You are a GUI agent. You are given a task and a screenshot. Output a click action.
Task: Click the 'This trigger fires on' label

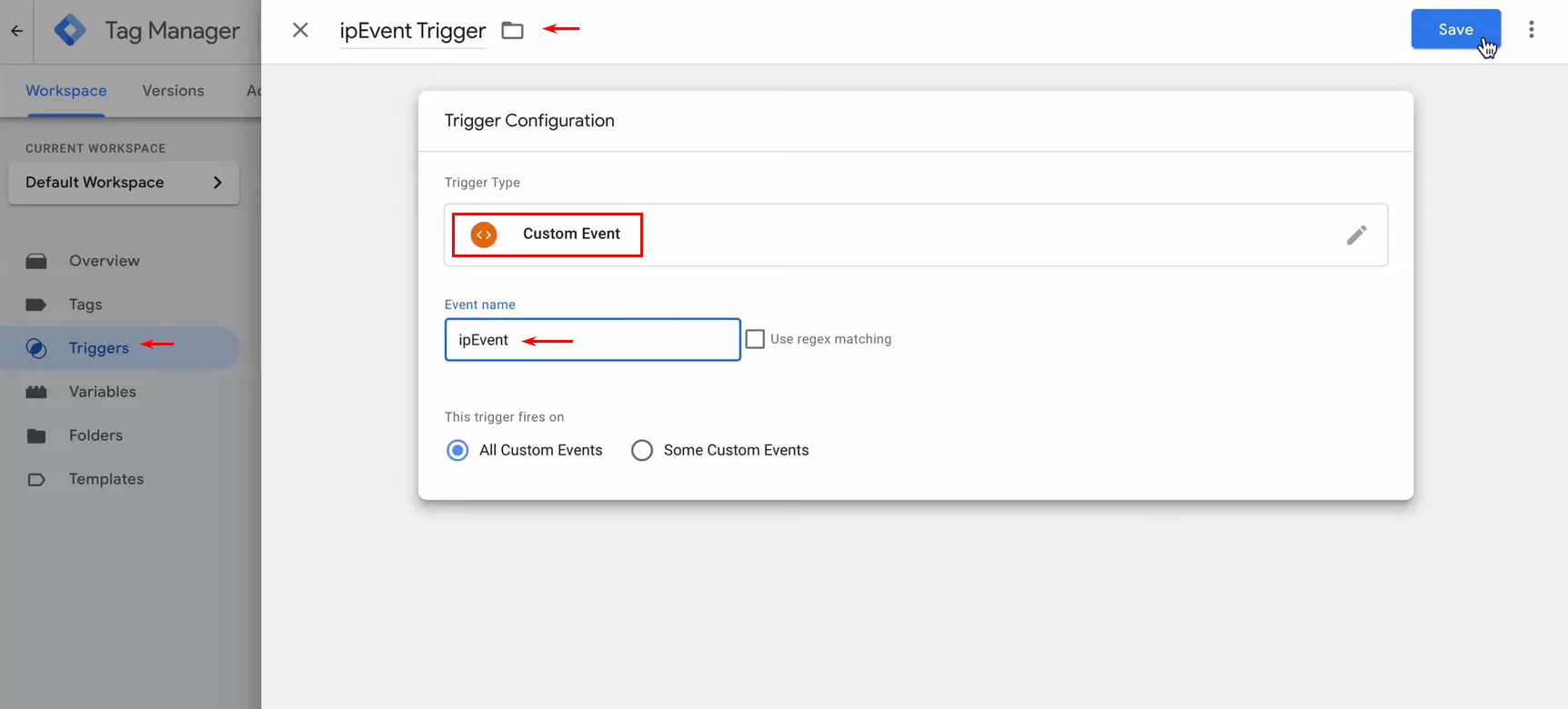click(x=504, y=417)
